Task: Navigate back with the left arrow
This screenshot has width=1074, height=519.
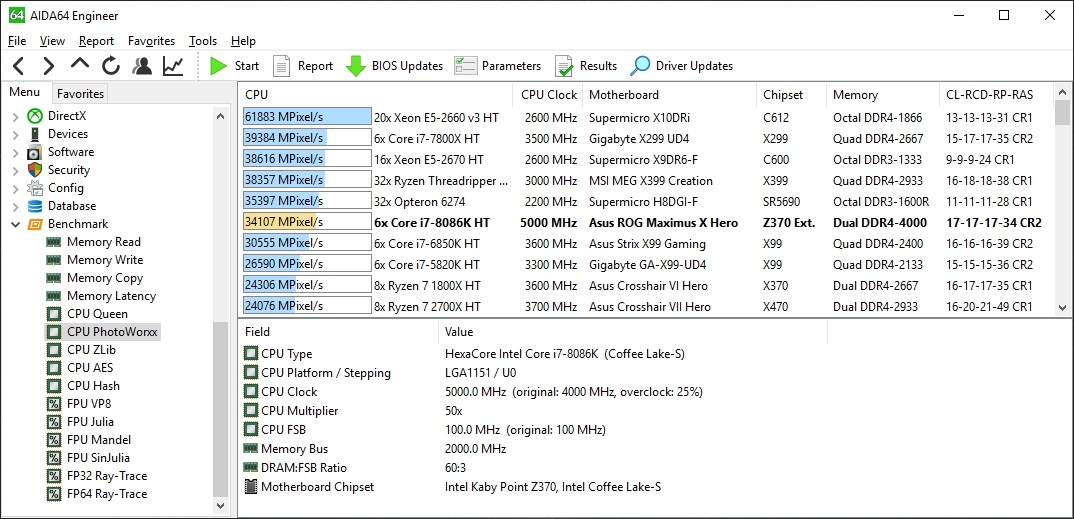Action: click(18, 66)
